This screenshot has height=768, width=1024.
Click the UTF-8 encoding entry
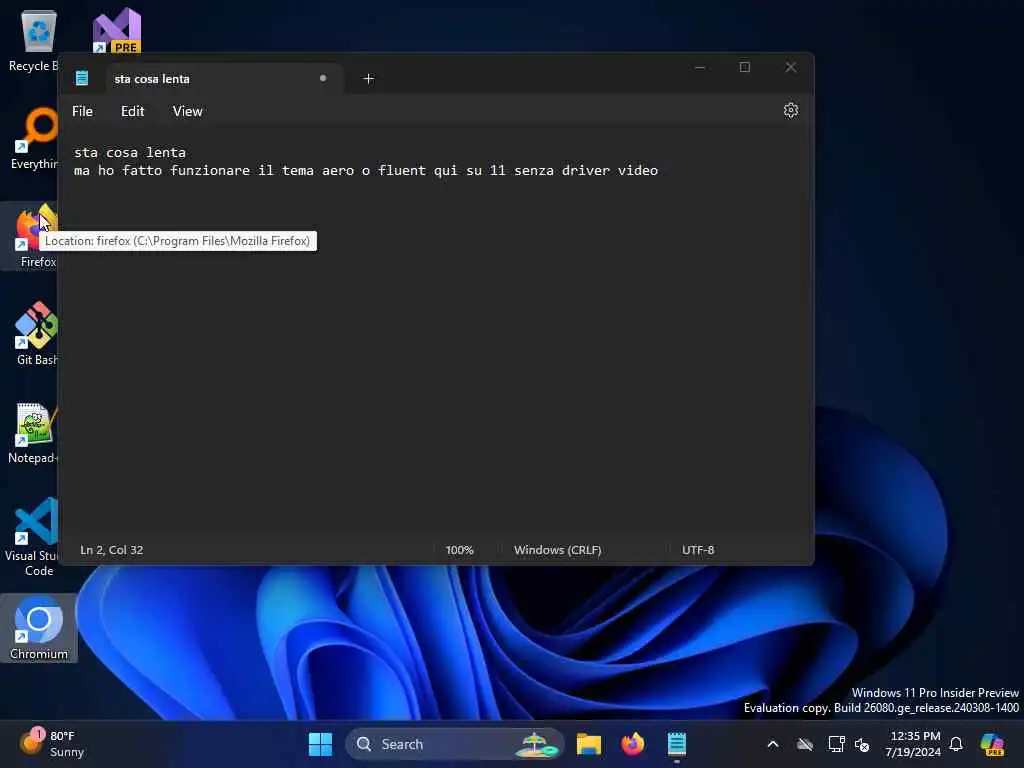(698, 550)
